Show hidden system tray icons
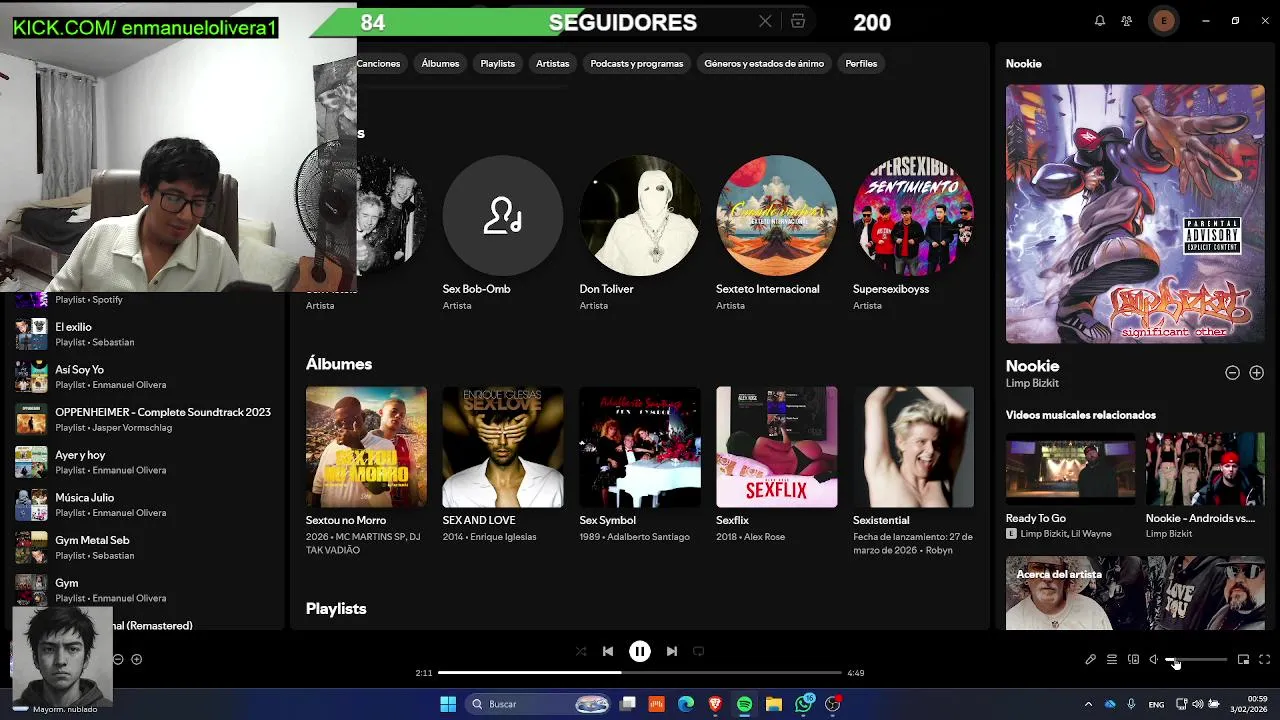This screenshot has width=1280, height=720. point(1088,704)
